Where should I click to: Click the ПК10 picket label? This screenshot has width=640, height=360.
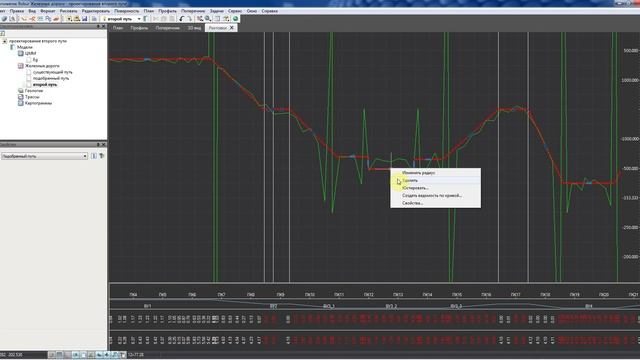point(310,294)
